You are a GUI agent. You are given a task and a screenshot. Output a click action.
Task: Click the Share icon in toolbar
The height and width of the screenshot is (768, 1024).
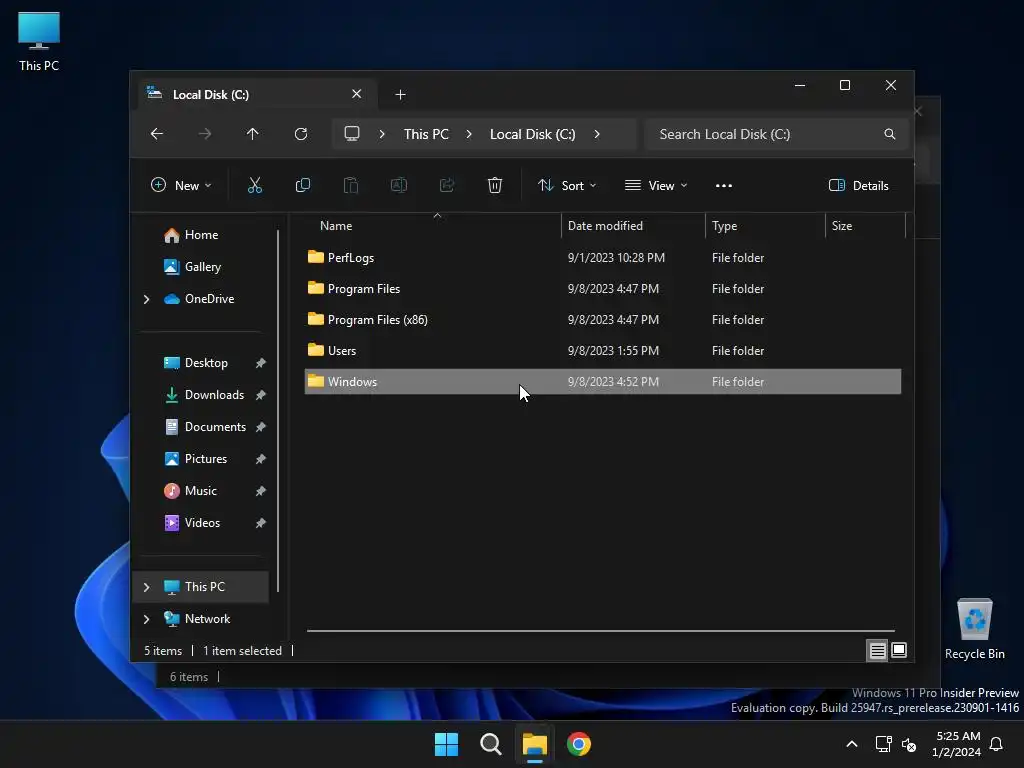447,185
